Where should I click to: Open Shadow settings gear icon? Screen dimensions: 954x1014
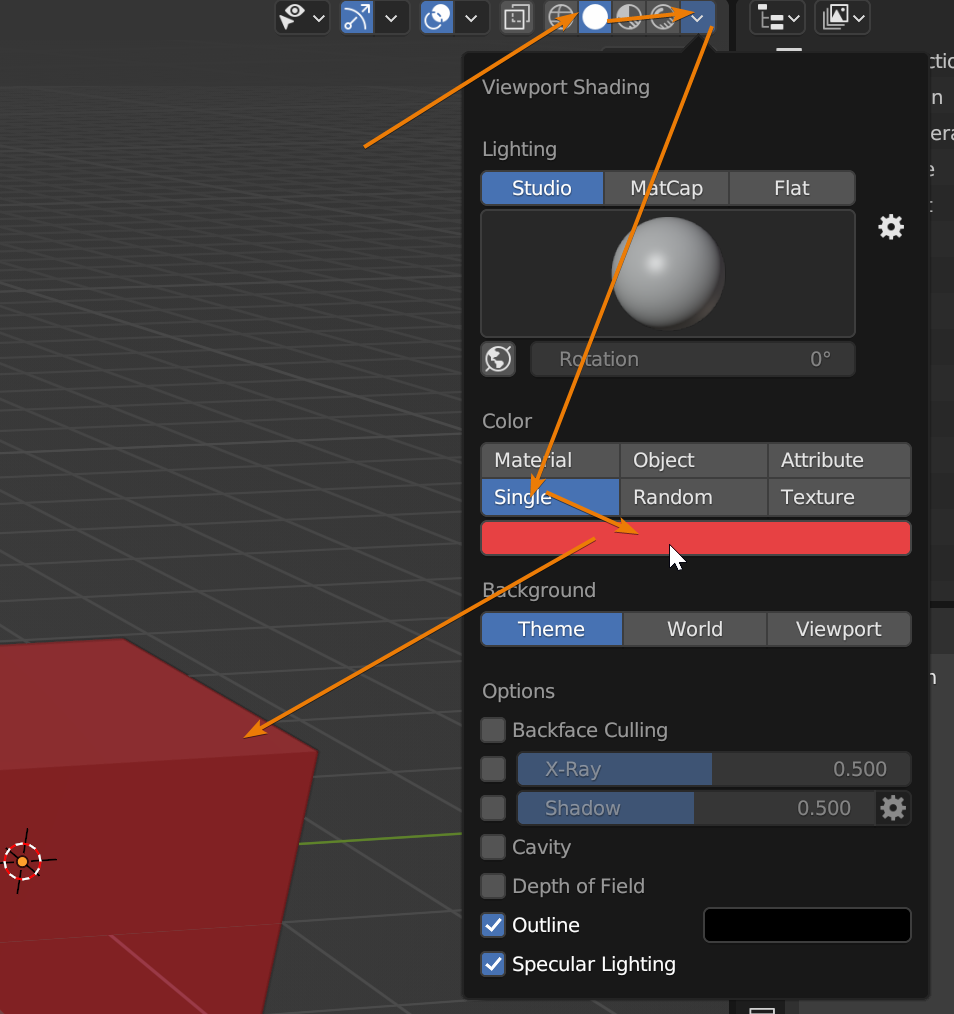tap(893, 808)
